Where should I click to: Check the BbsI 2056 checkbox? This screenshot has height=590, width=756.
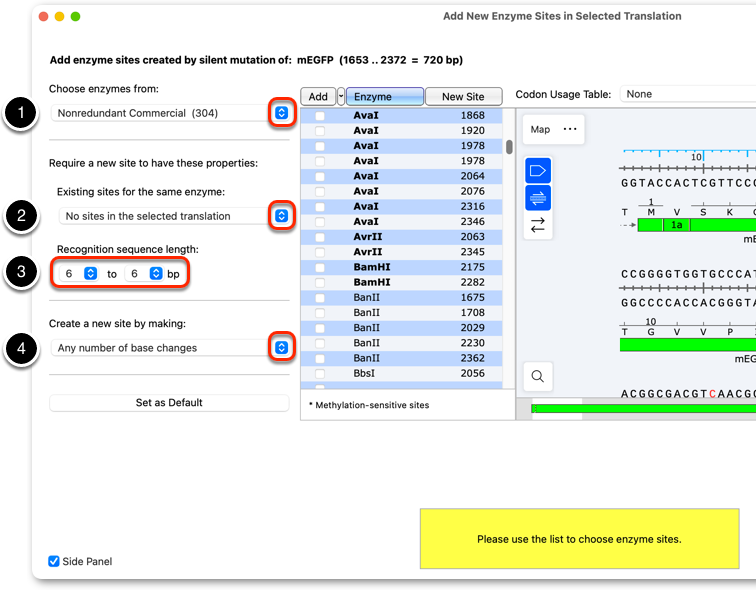click(x=320, y=374)
